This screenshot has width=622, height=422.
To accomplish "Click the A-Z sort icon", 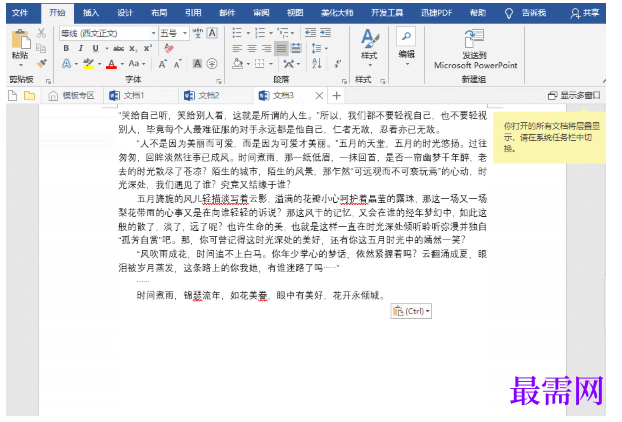I will point(317,63).
